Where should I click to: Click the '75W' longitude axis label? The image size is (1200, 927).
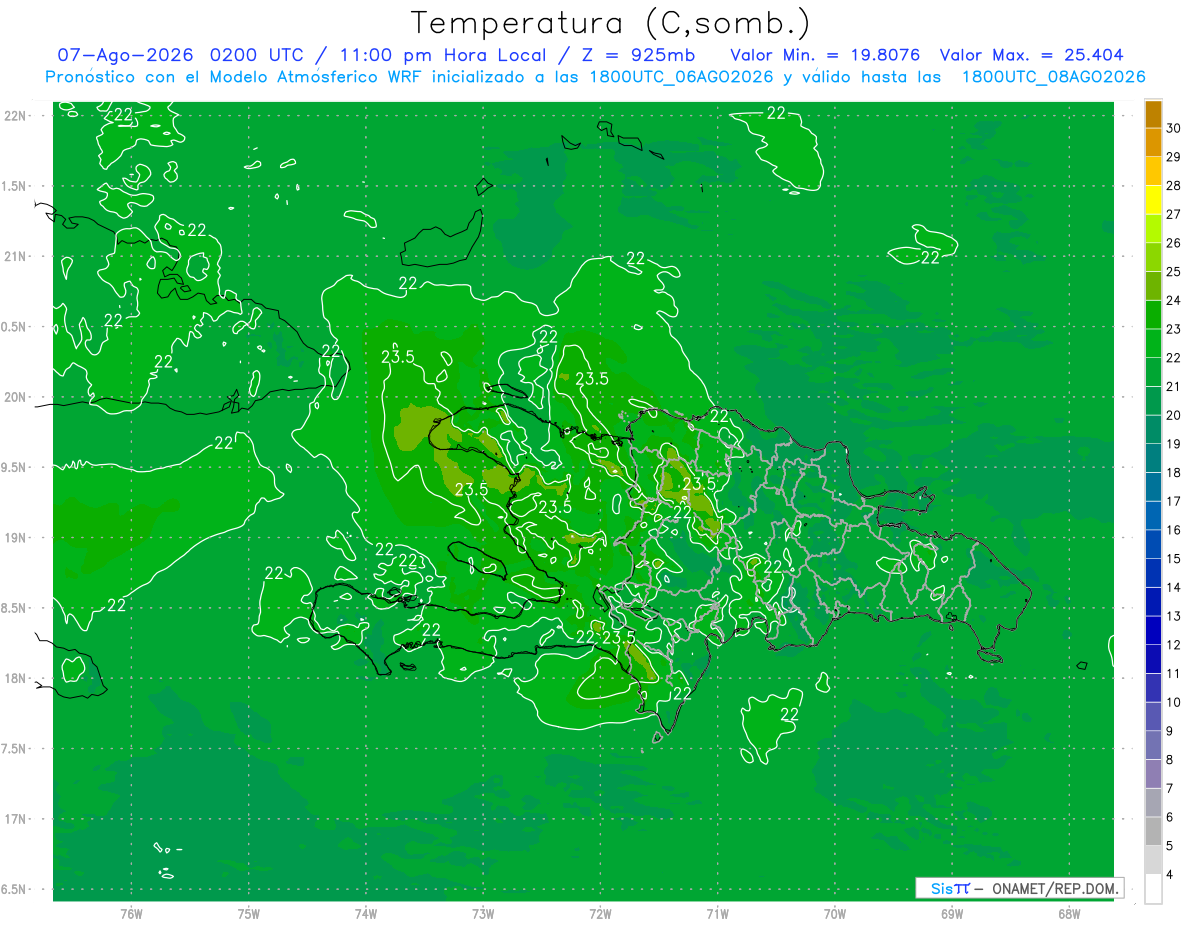pos(248,913)
